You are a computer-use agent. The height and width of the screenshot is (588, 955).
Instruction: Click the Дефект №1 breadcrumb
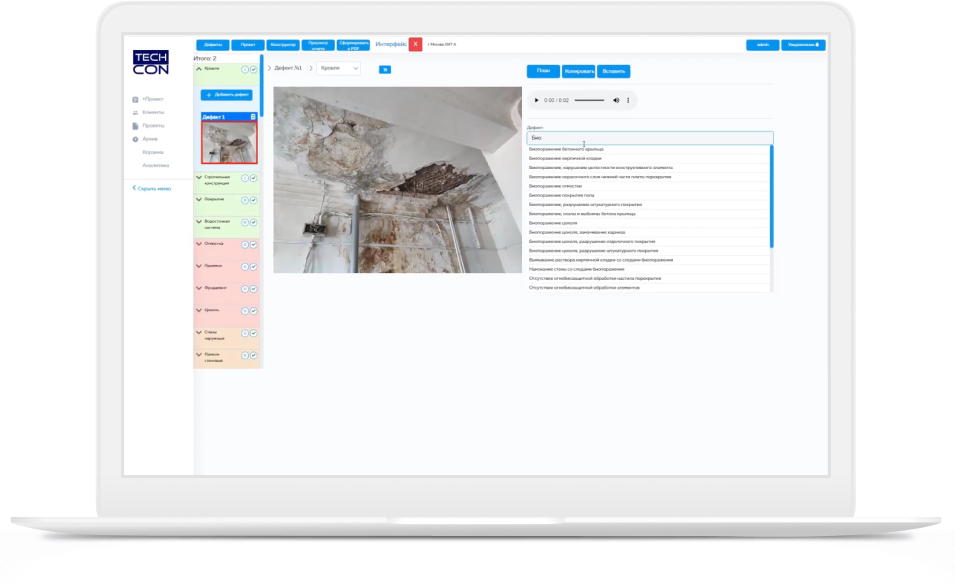tap(288, 68)
